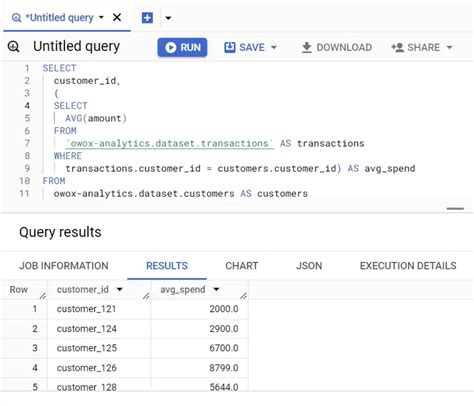Click the Row column resize handle

coord(43,295)
